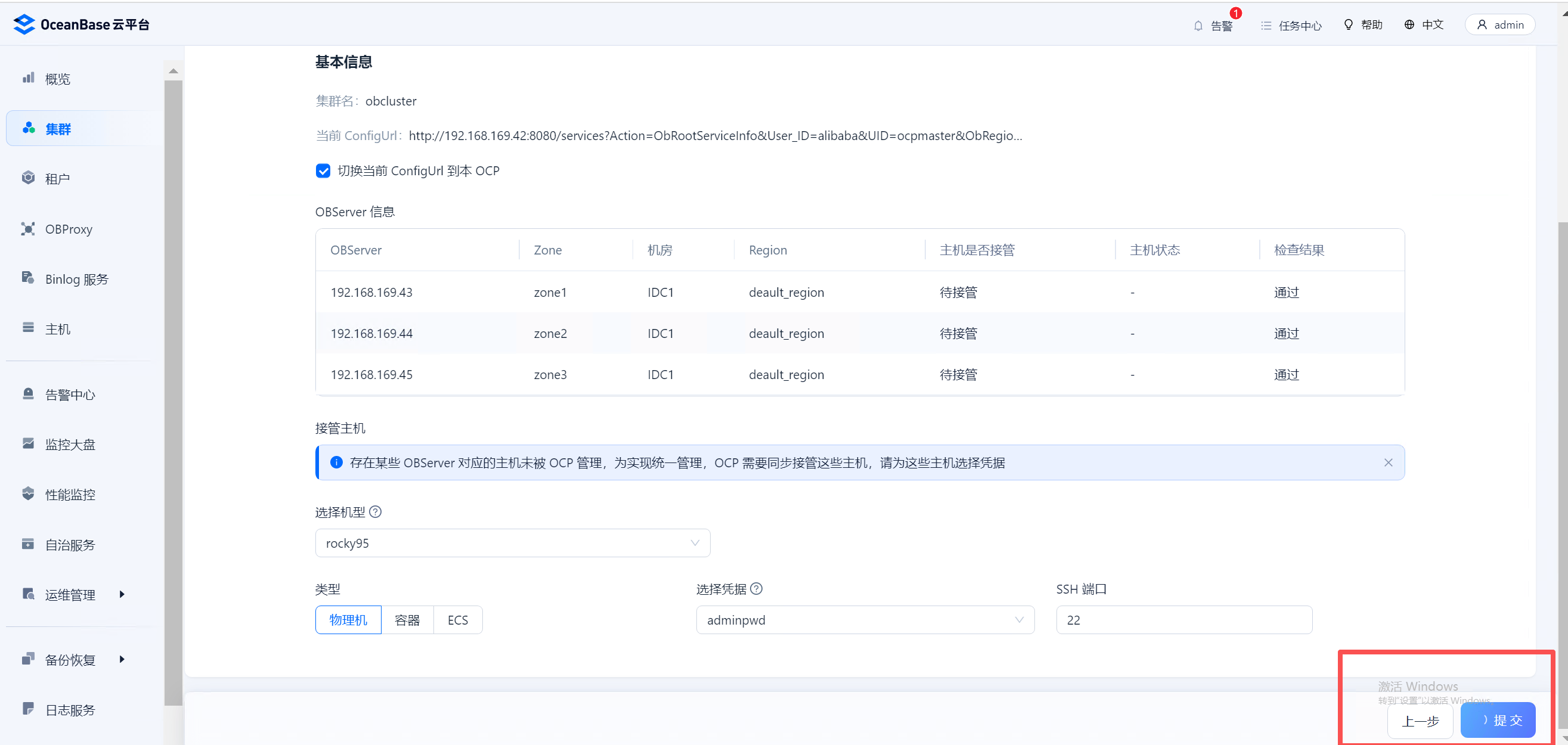Click the OBProxy sidebar icon
Image resolution: width=1568 pixels, height=745 pixels.
click(28, 229)
